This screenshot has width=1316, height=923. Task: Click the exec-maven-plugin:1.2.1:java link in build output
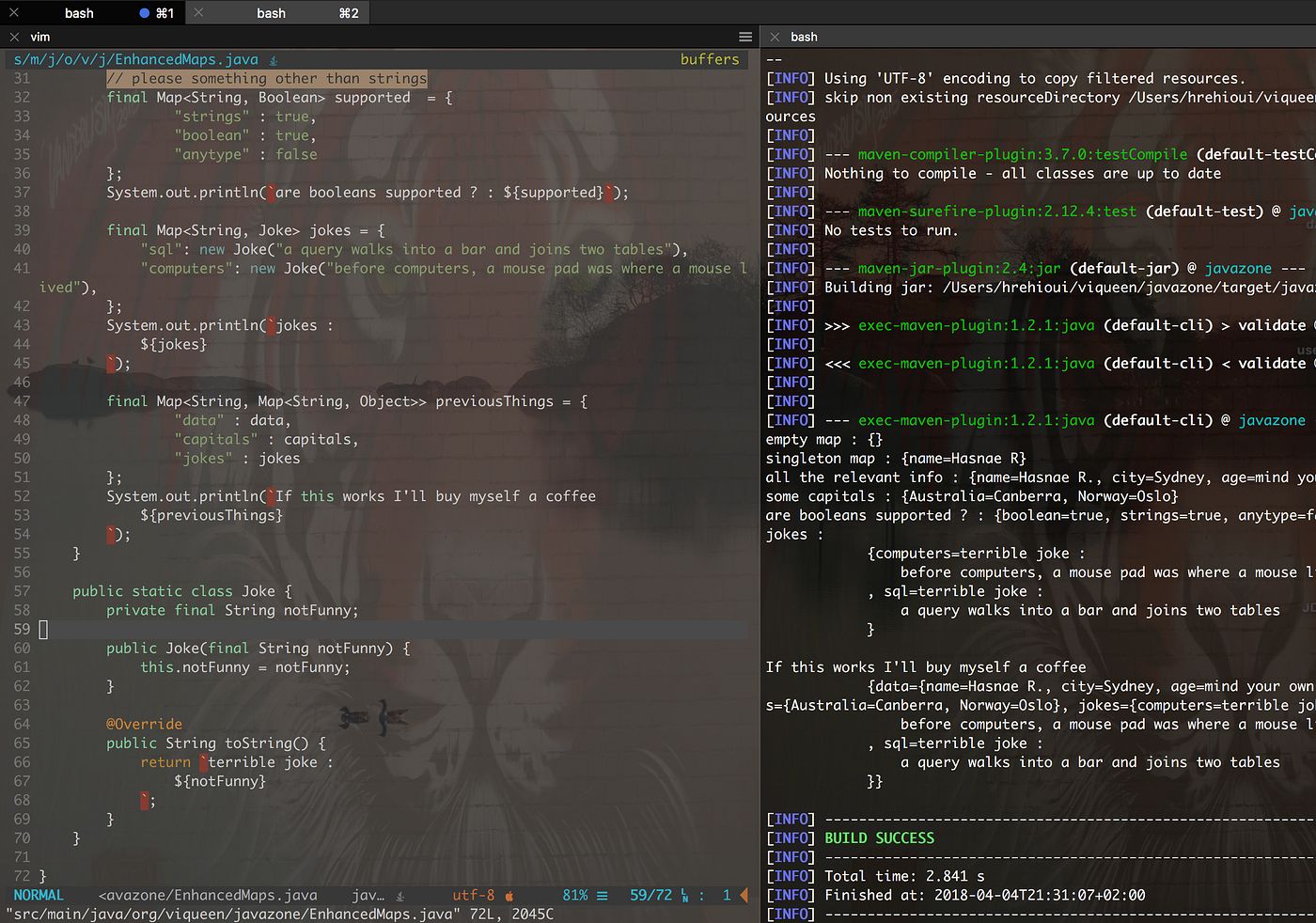[x=976, y=419]
